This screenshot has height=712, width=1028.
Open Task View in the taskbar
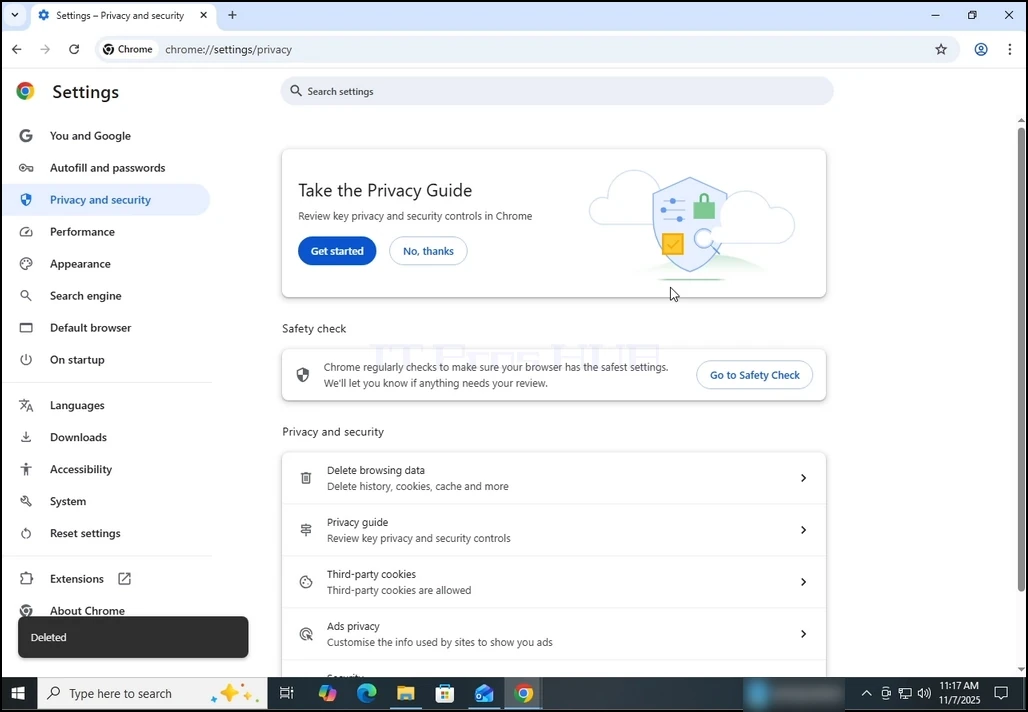[287, 694]
